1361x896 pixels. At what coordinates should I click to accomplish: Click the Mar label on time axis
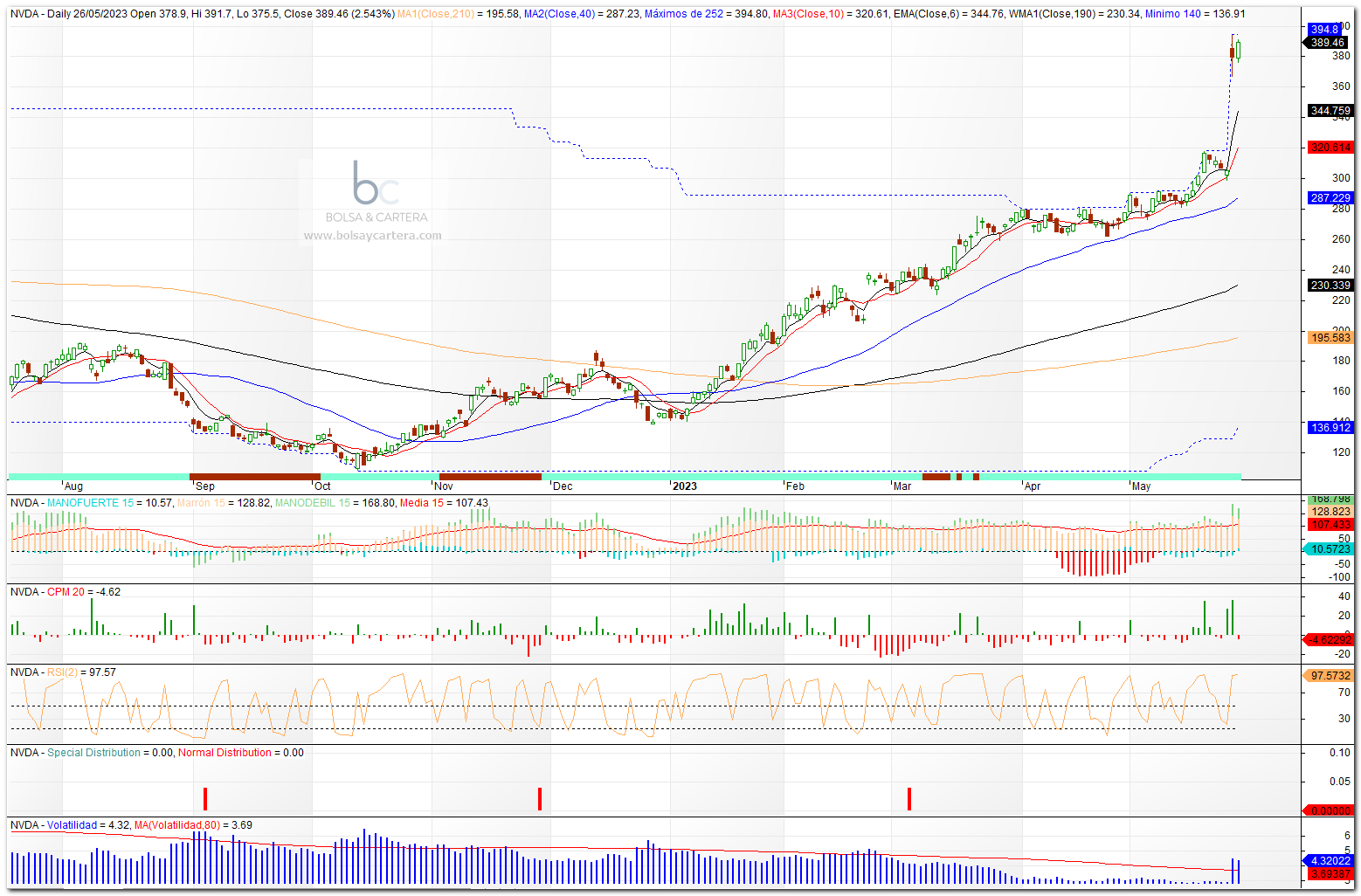point(902,486)
